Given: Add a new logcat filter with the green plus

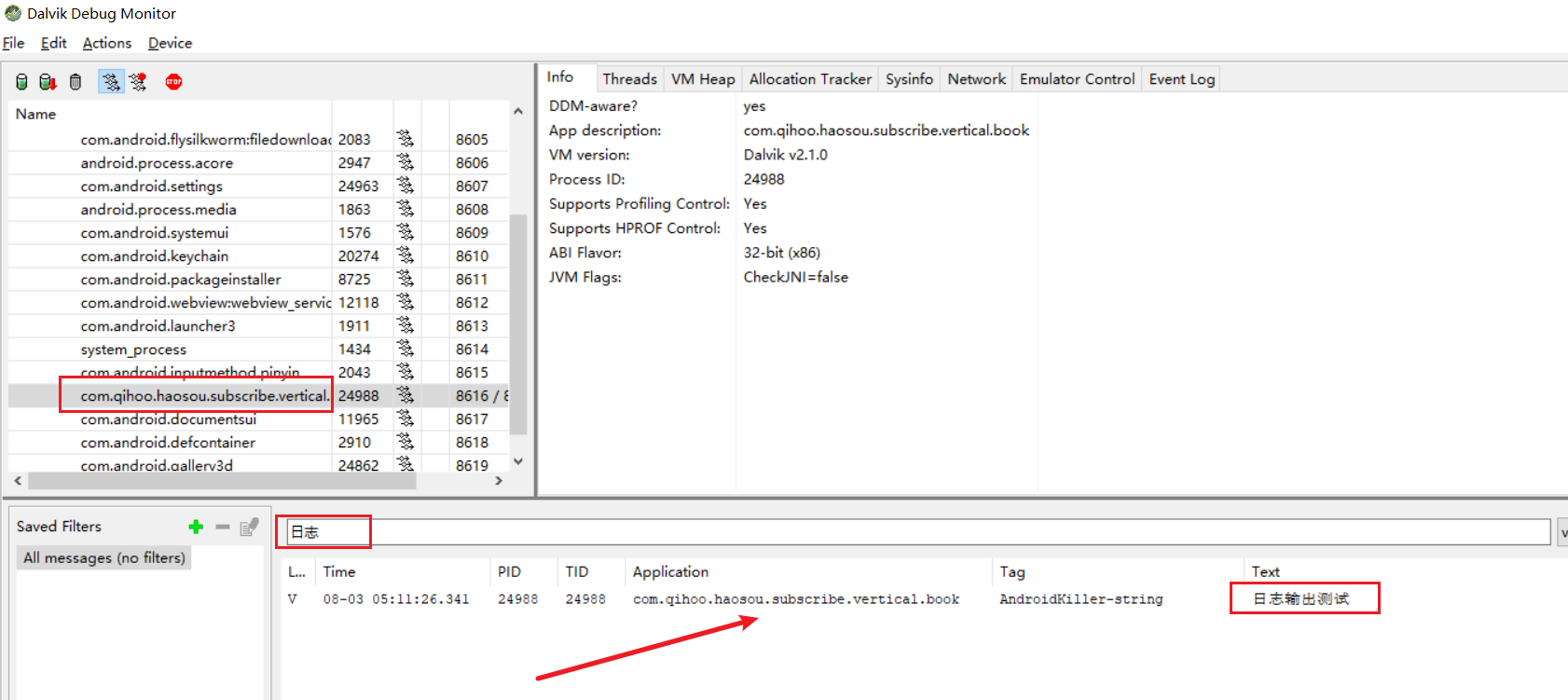Looking at the screenshot, I should [x=196, y=527].
